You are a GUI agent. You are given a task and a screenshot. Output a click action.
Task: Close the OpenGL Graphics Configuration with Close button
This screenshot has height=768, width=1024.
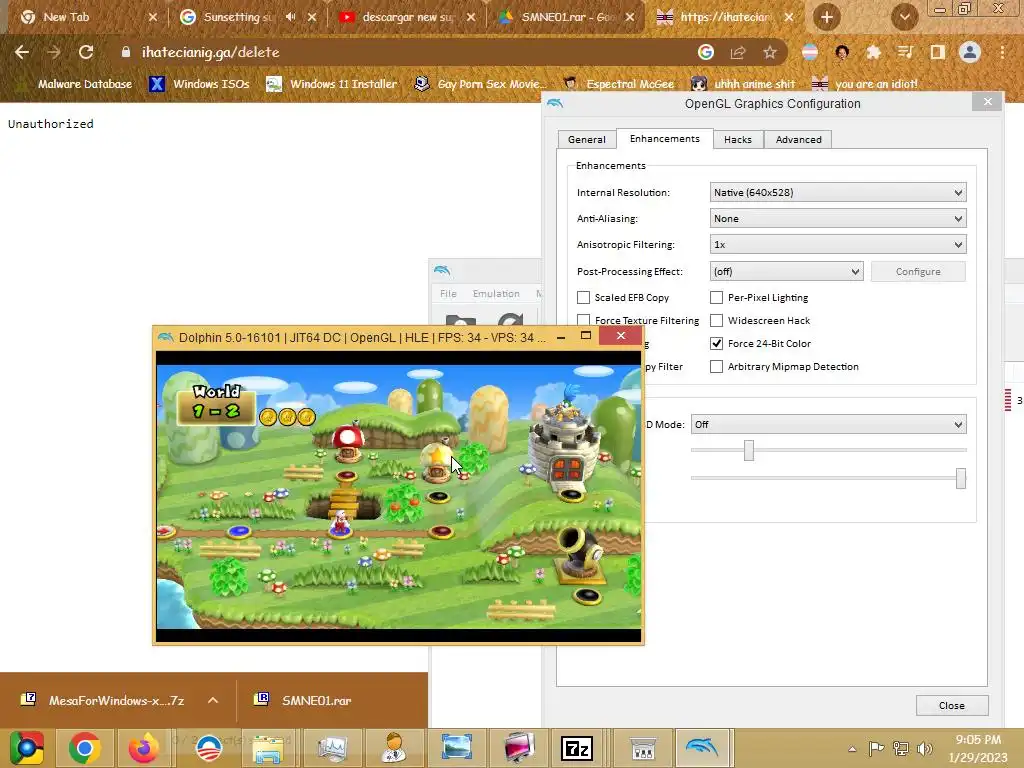[x=952, y=705]
